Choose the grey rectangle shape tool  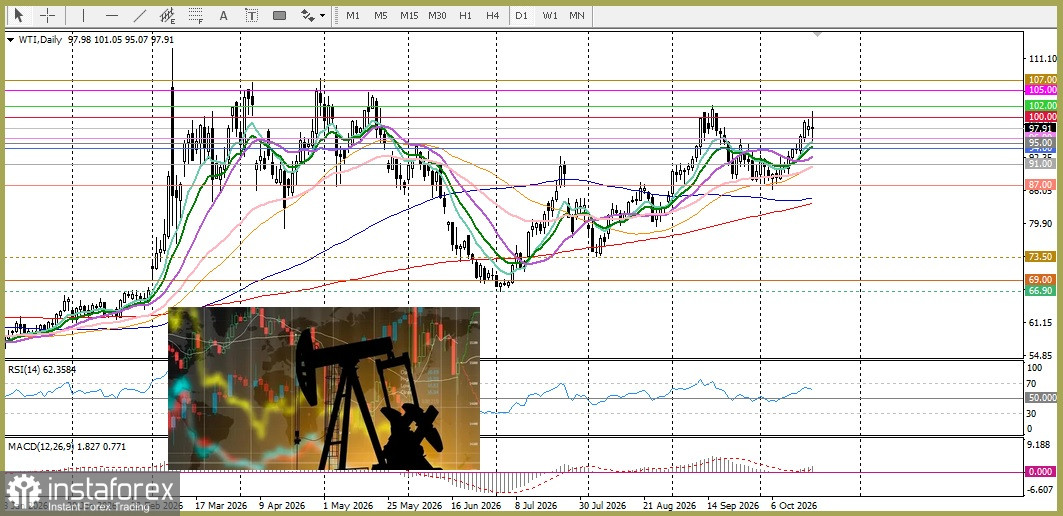(279, 15)
